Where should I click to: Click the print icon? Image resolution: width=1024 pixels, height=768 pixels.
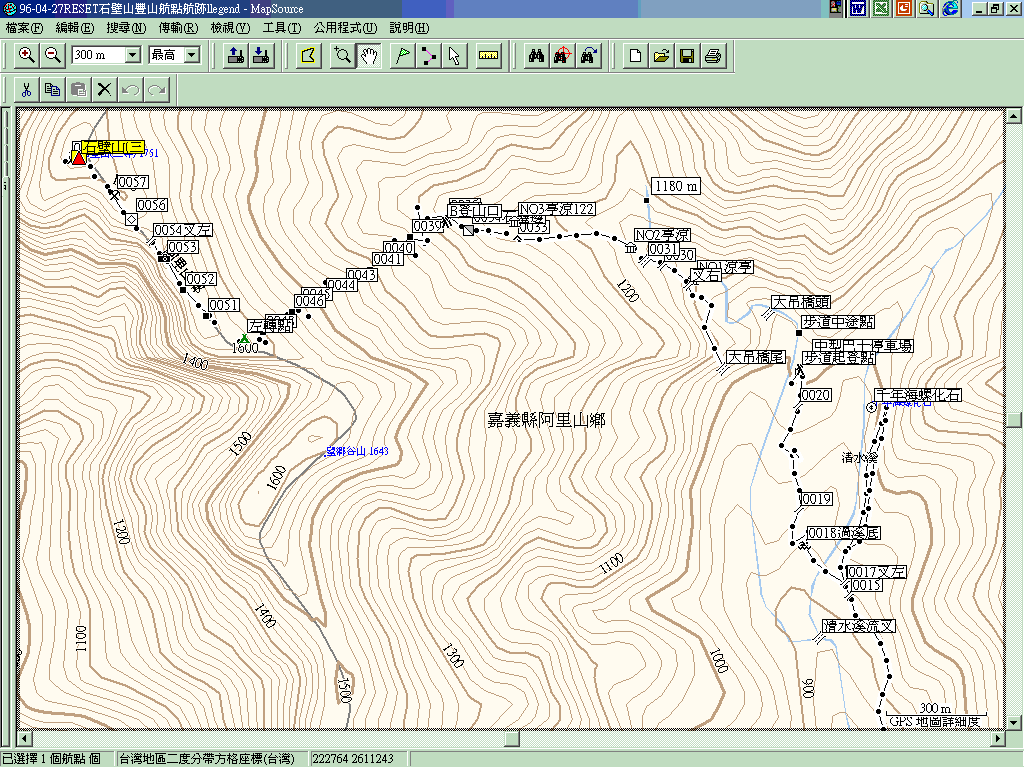(x=713, y=56)
